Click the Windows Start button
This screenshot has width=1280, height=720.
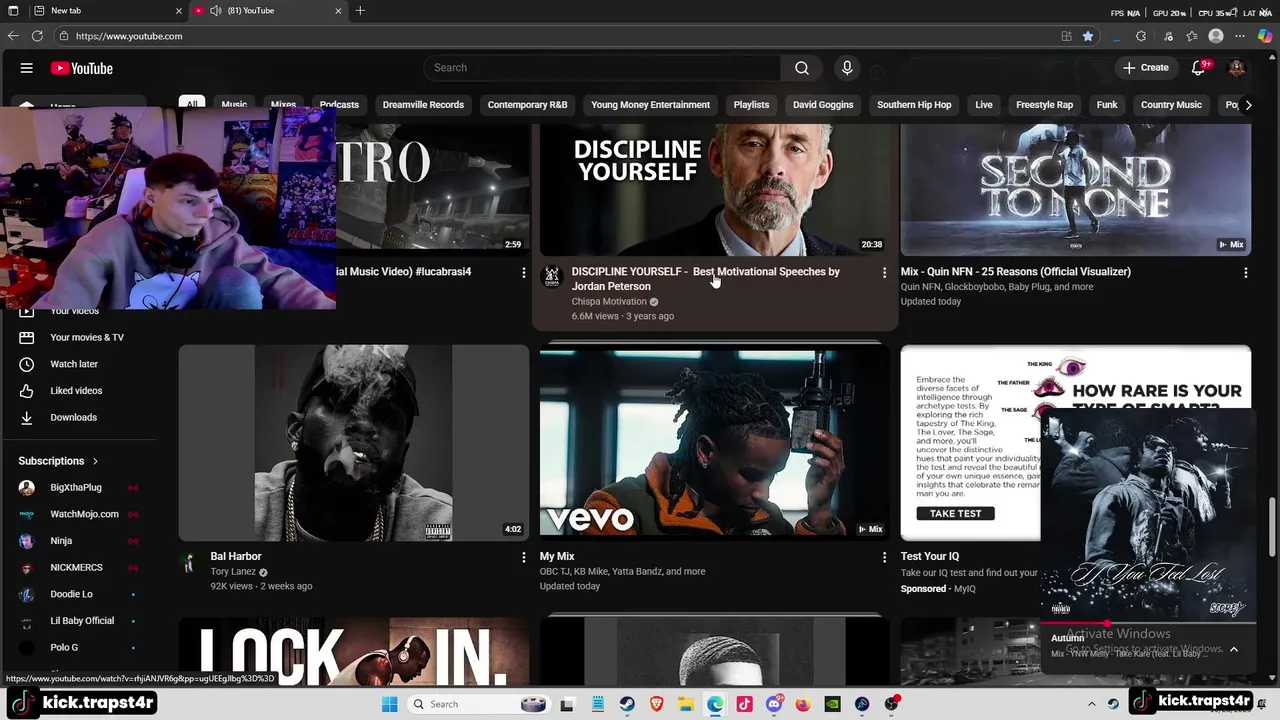(x=389, y=704)
